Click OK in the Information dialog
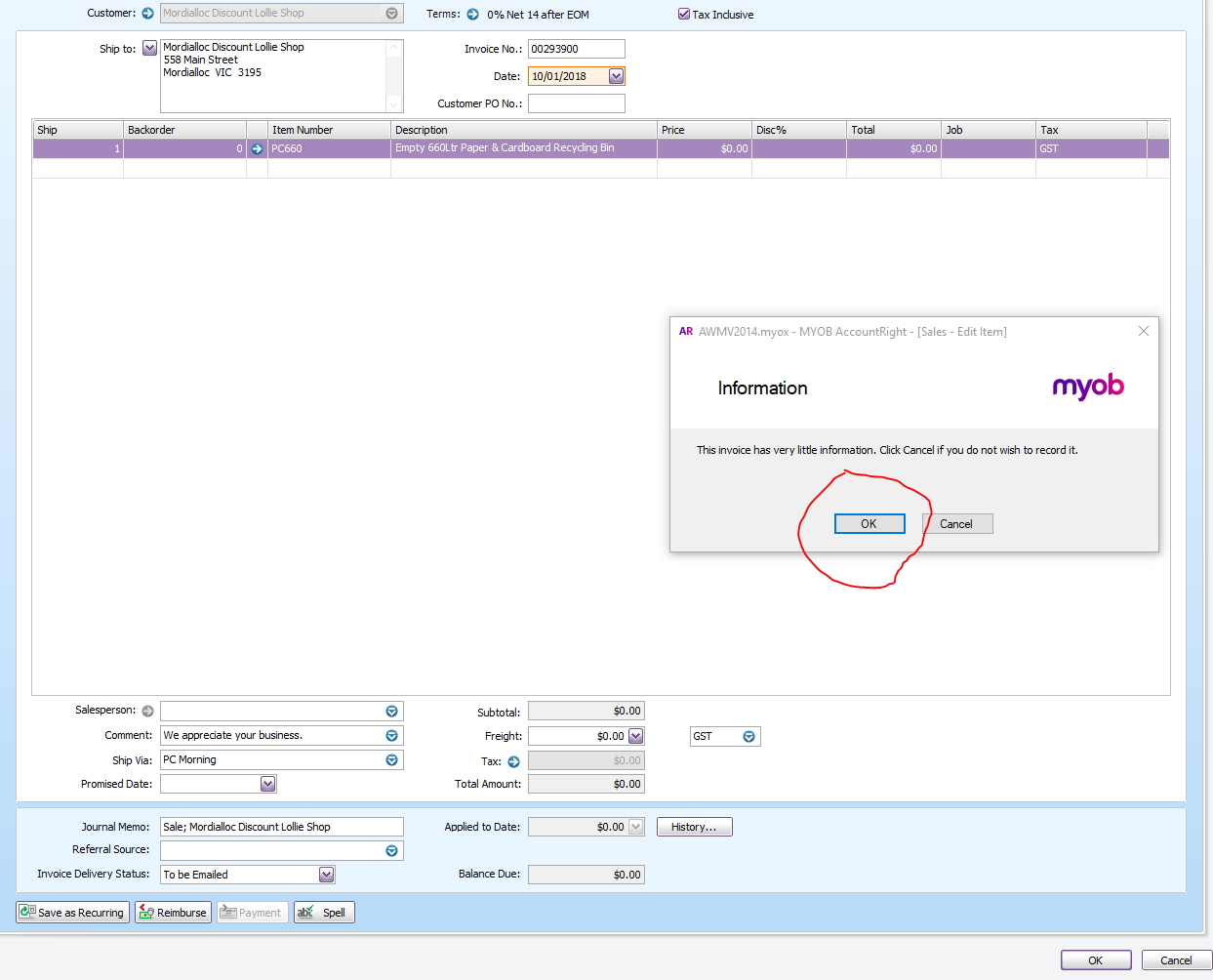This screenshot has height=980, width=1213. 869,524
